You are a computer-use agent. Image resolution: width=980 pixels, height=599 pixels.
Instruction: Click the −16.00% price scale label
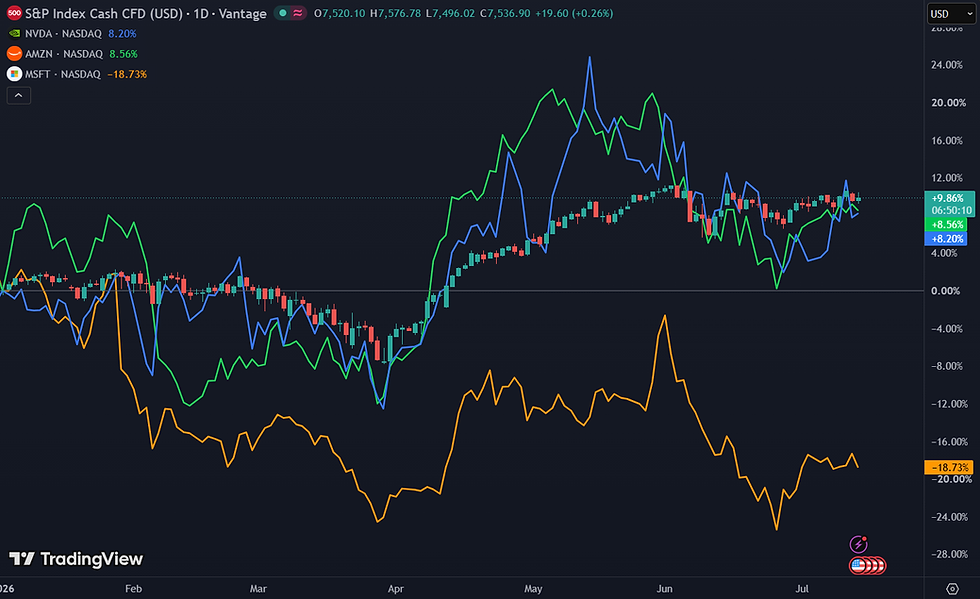949,442
